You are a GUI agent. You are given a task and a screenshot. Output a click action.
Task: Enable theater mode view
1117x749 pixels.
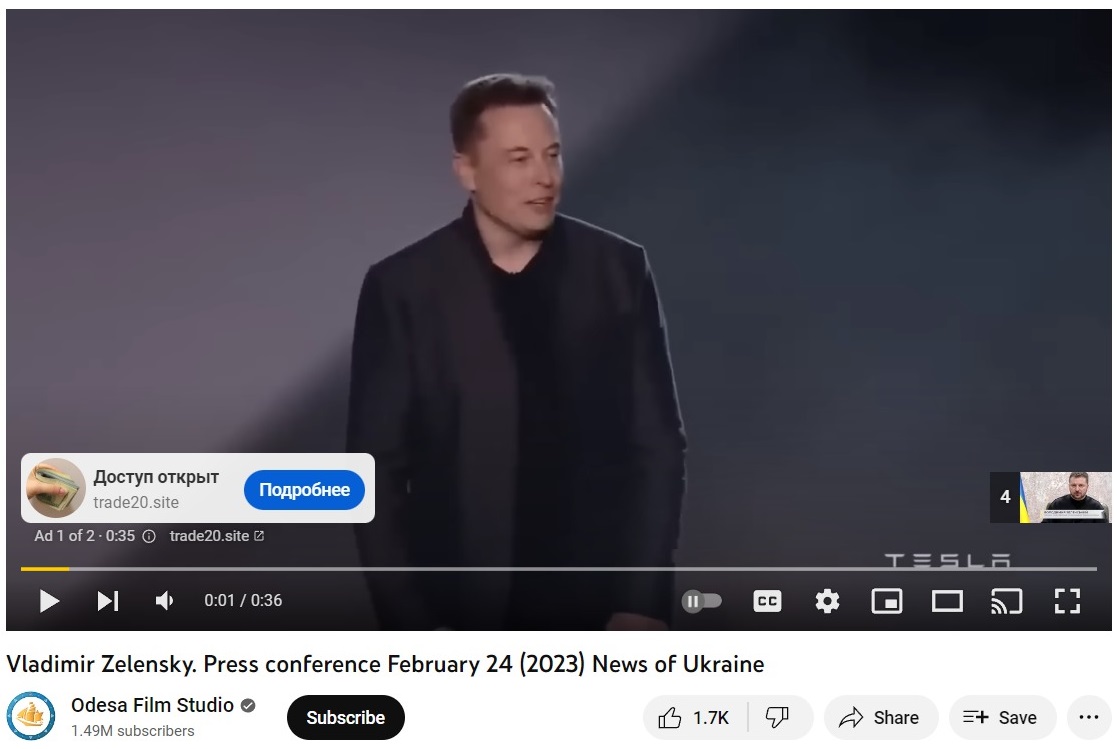947,601
